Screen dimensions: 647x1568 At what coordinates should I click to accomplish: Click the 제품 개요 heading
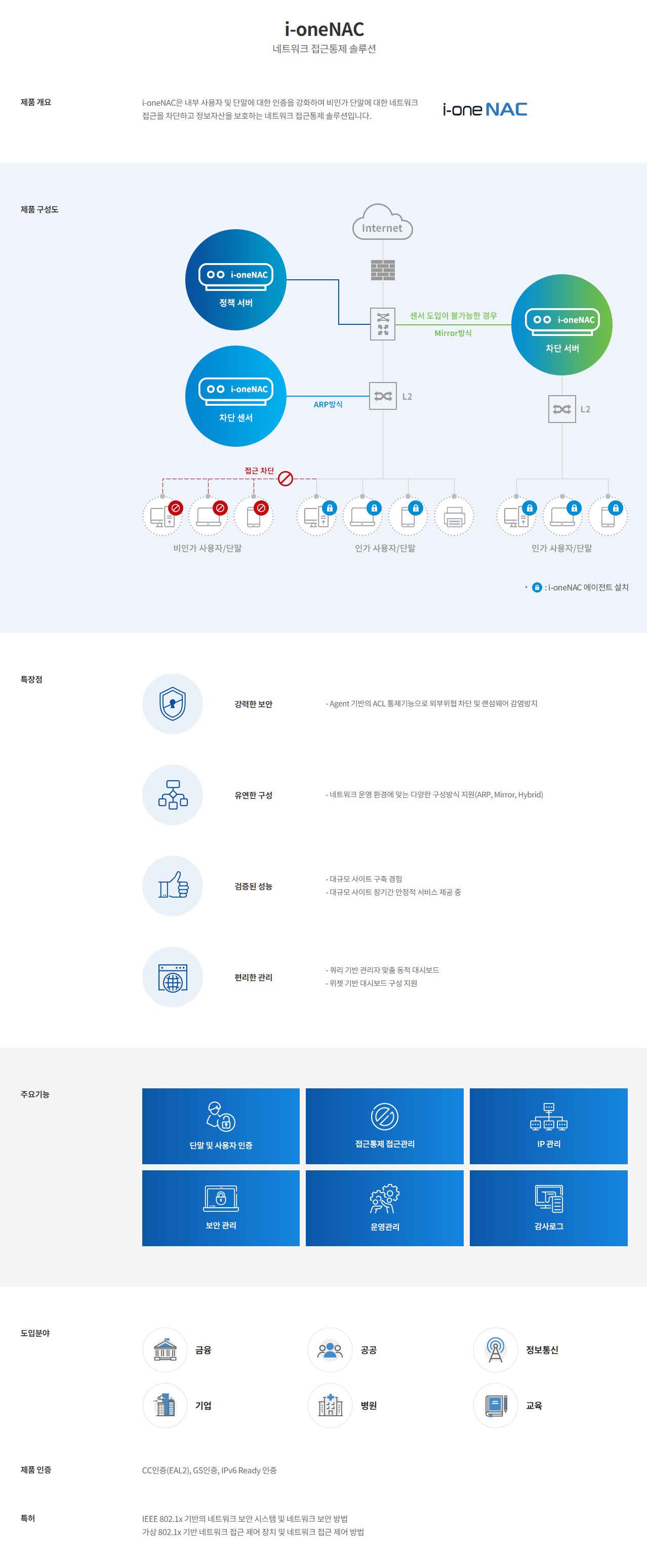point(36,102)
